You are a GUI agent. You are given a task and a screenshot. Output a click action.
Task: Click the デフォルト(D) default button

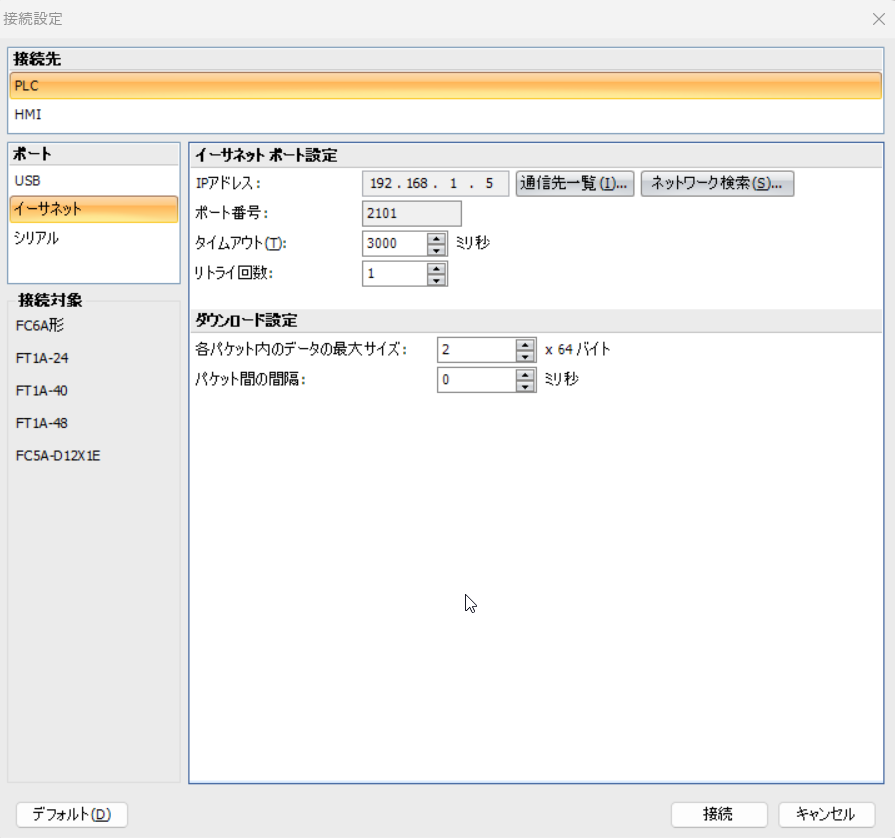(x=72, y=814)
